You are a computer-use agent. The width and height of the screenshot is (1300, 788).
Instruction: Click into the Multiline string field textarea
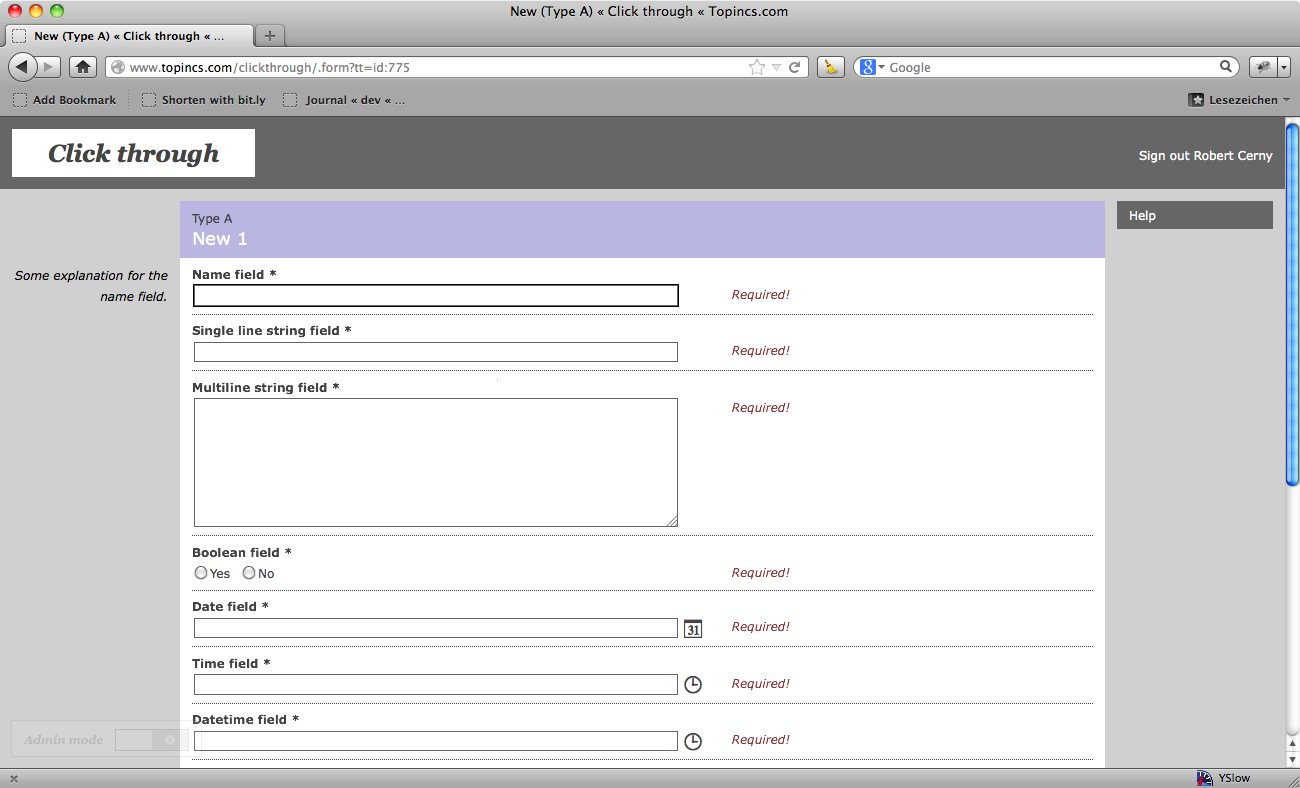(x=435, y=462)
